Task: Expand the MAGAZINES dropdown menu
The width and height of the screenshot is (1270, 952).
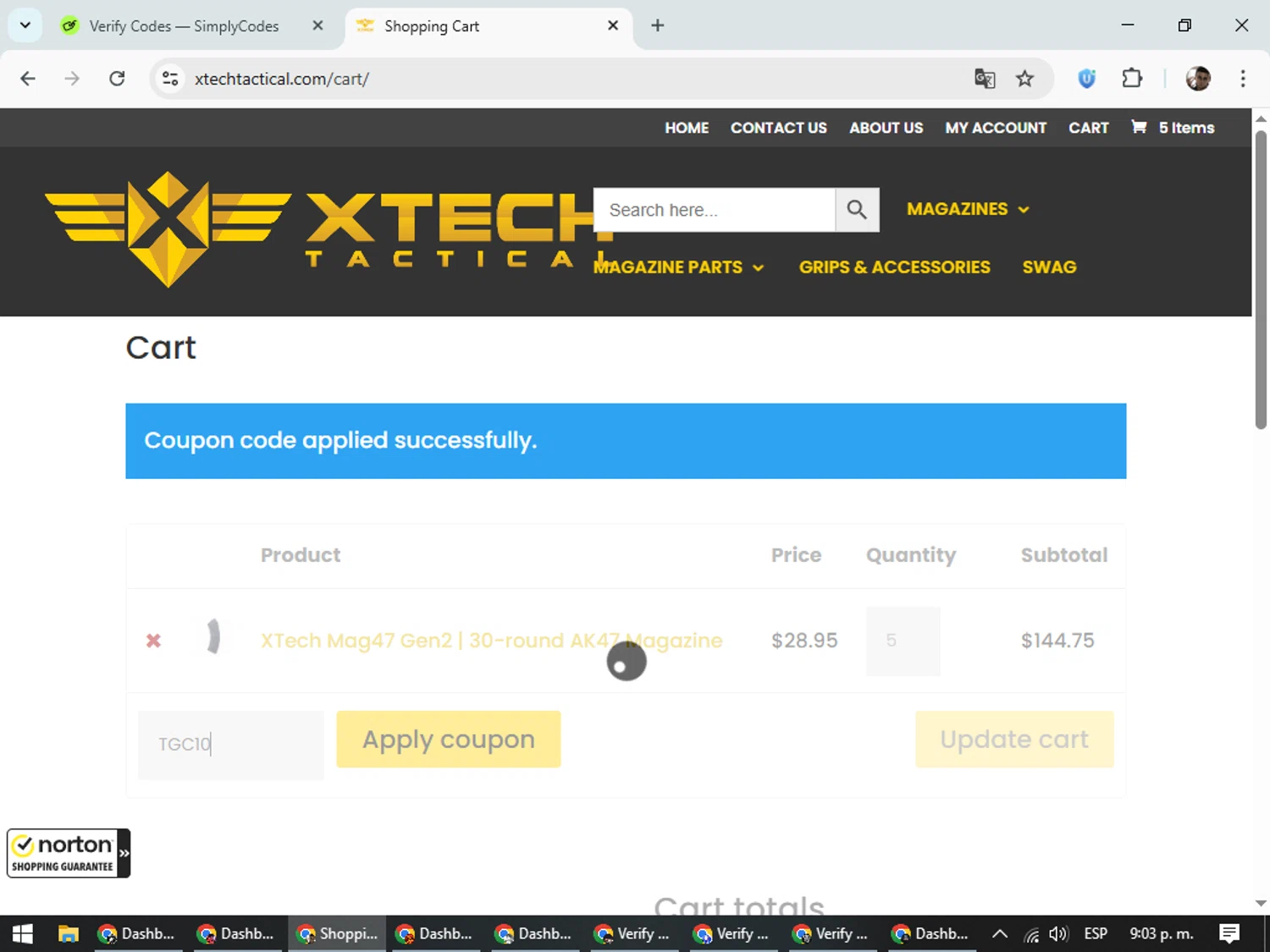Action: [968, 209]
